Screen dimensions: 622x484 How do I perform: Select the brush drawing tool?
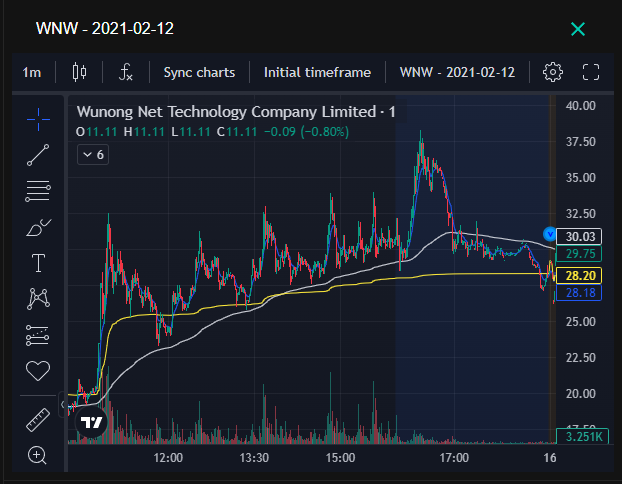pyautogui.click(x=38, y=227)
